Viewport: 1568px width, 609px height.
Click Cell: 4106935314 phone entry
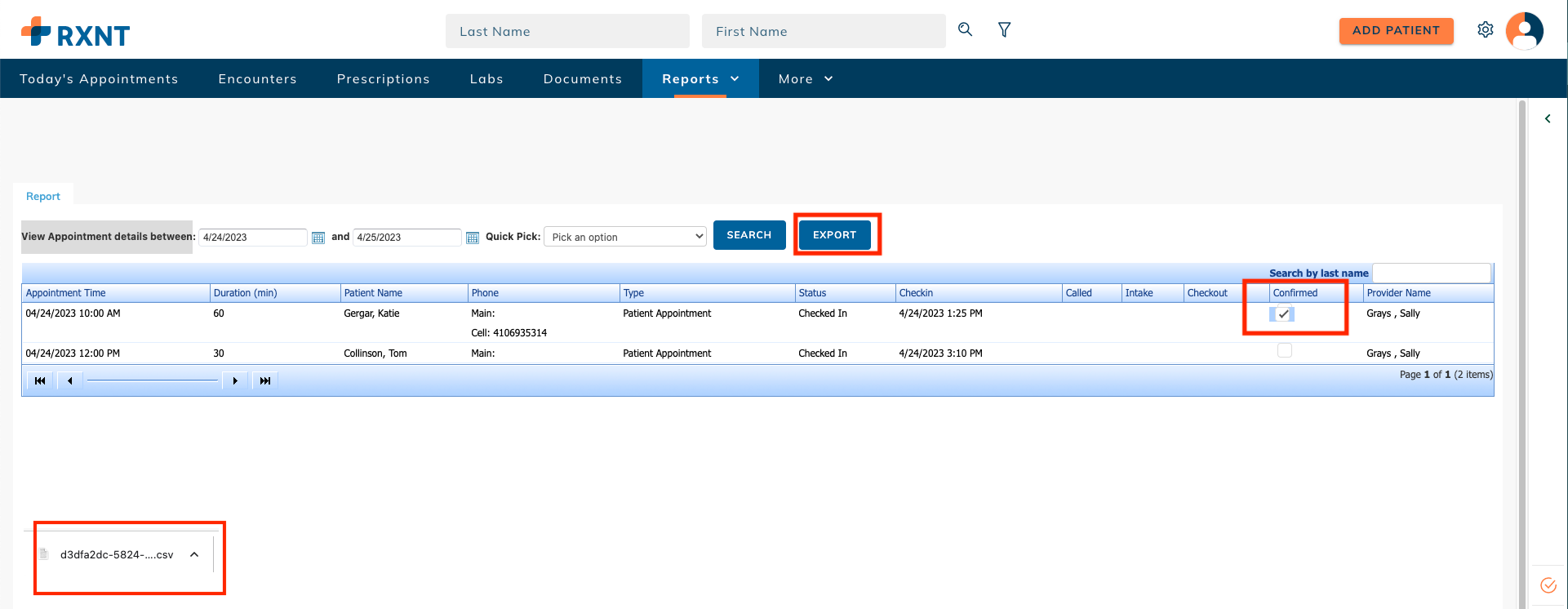pyautogui.click(x=509, y=333)
